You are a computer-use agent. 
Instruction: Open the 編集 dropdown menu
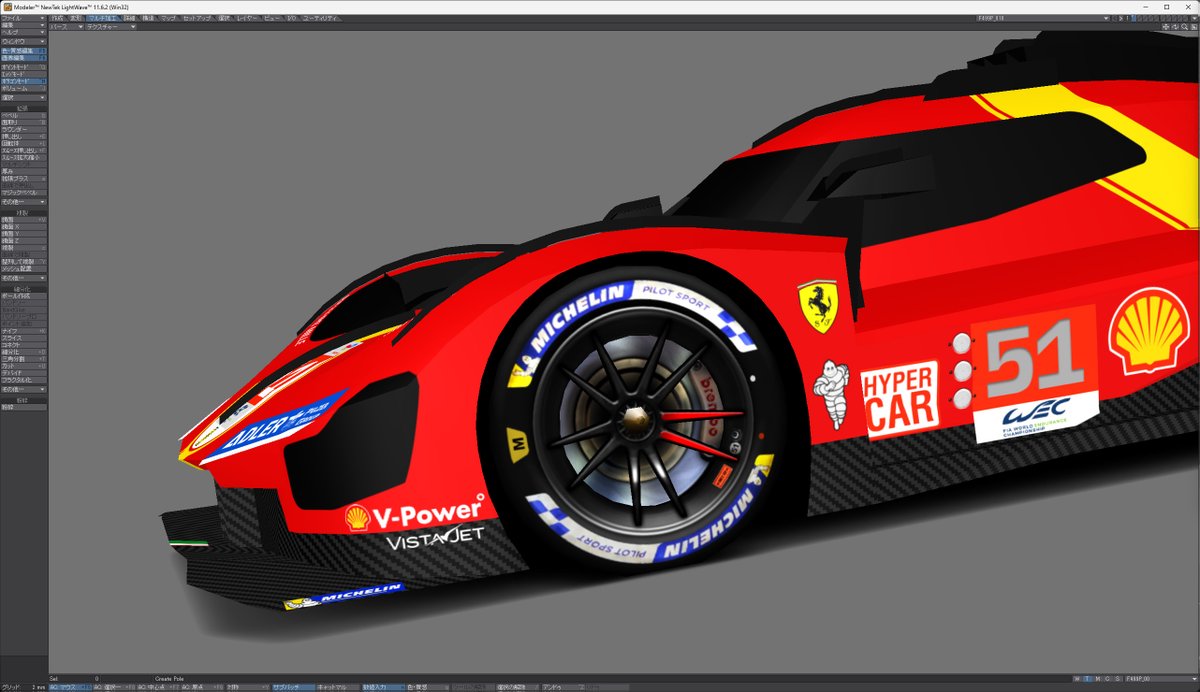[x=24, y=25]
